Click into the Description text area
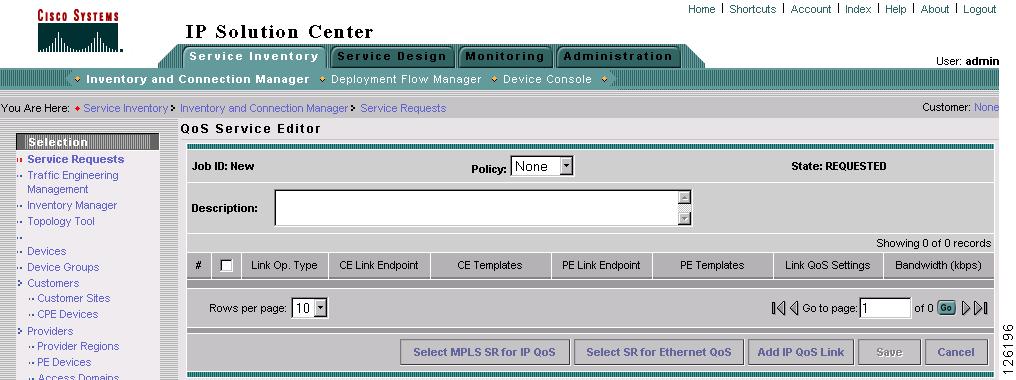 coord(477,208)
